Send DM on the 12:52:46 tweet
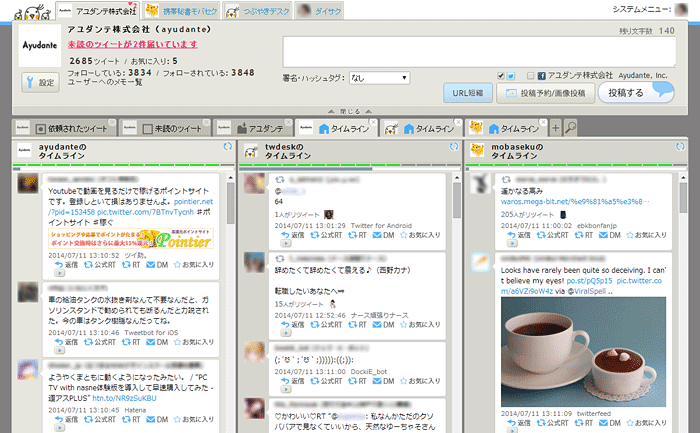This screenshot has width=700, height=433. 383,325
